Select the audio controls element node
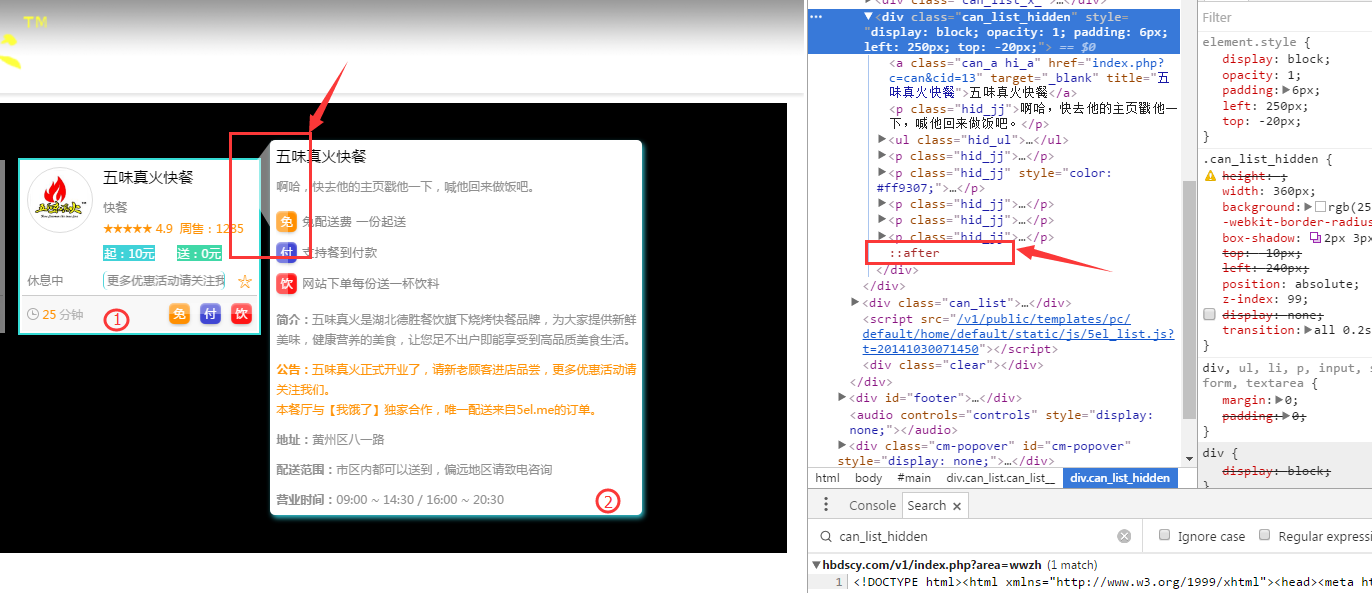 pos(1002,422)
